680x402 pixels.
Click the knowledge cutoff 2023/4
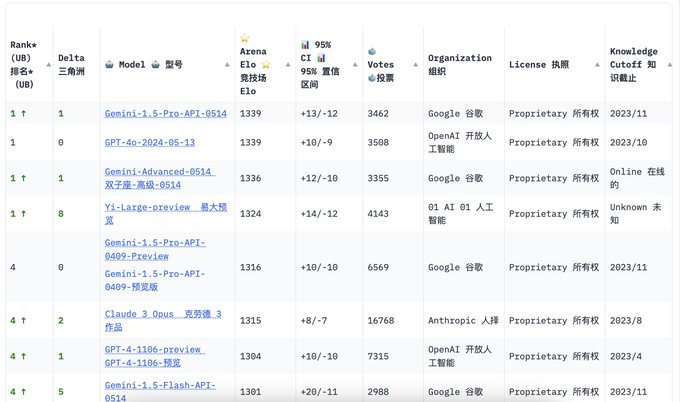(x=626, y=356)
